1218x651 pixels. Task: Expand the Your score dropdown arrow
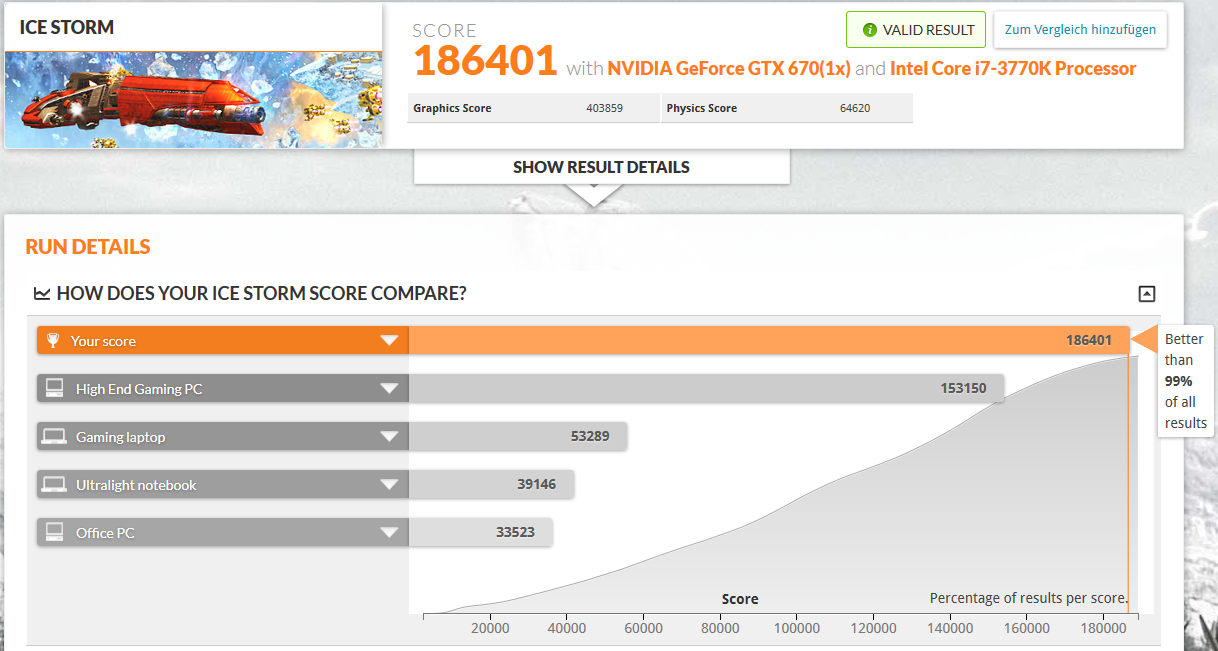[389, 341]
